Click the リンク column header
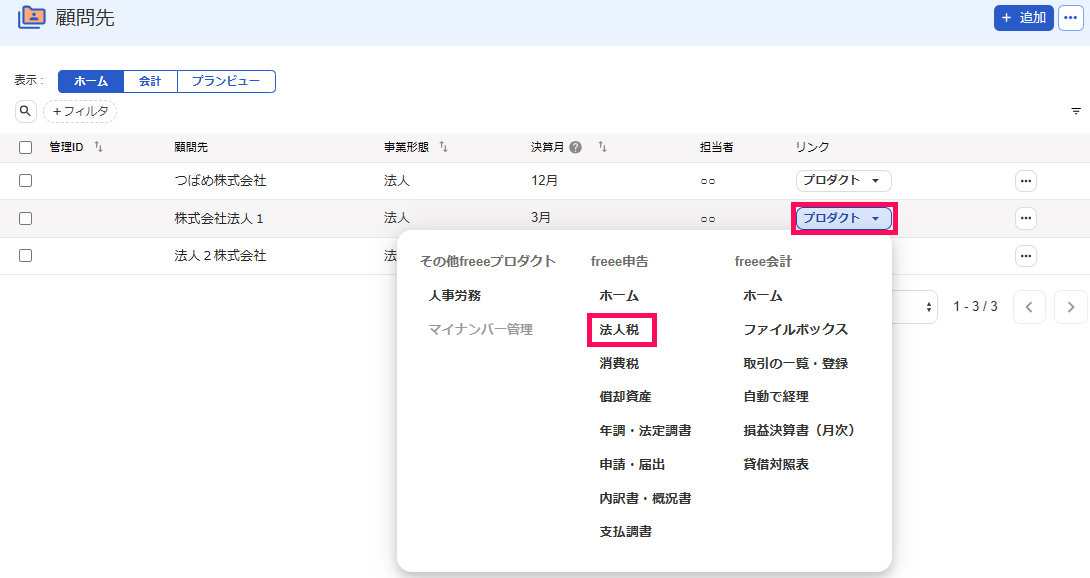This screenshot has width=1090, height=578. pos(812,147)
